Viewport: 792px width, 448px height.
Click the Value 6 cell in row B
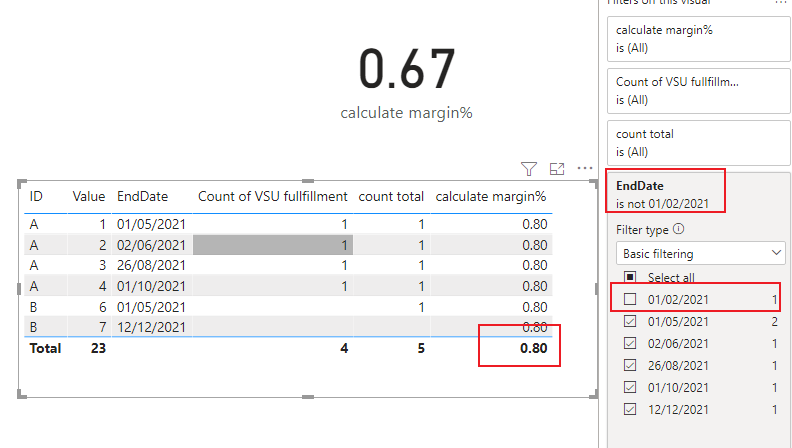(103, 307)
